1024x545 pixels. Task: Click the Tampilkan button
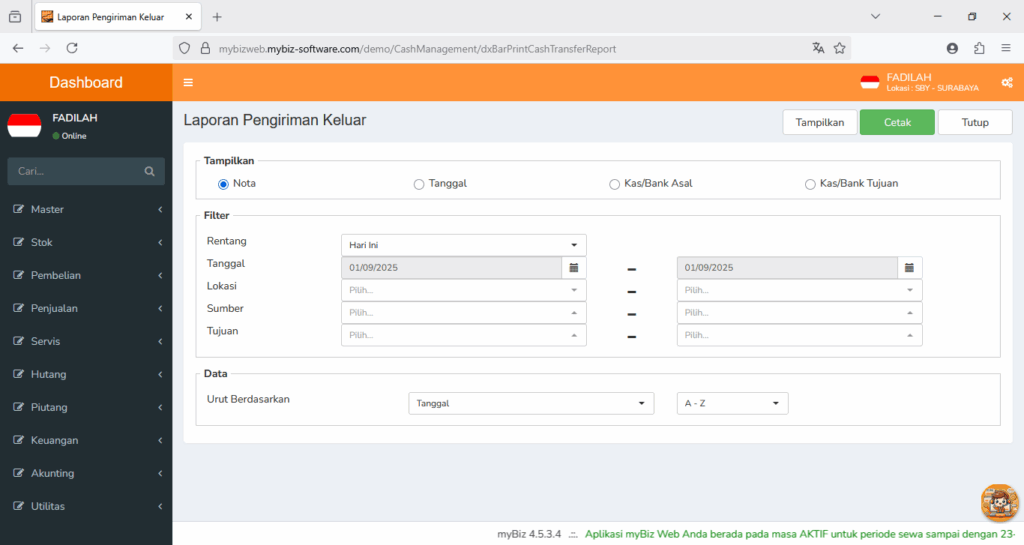click(x=820, y=122)
